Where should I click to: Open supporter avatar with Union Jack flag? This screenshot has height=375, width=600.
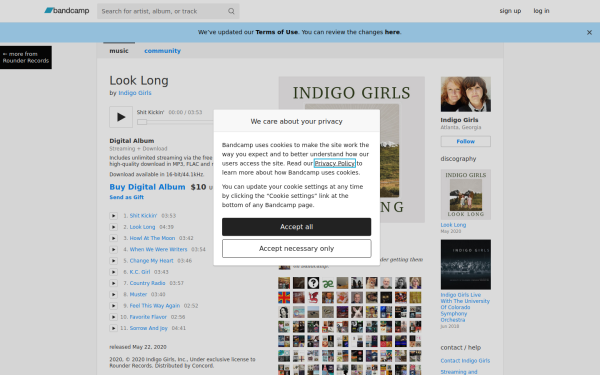pos(284,298)
